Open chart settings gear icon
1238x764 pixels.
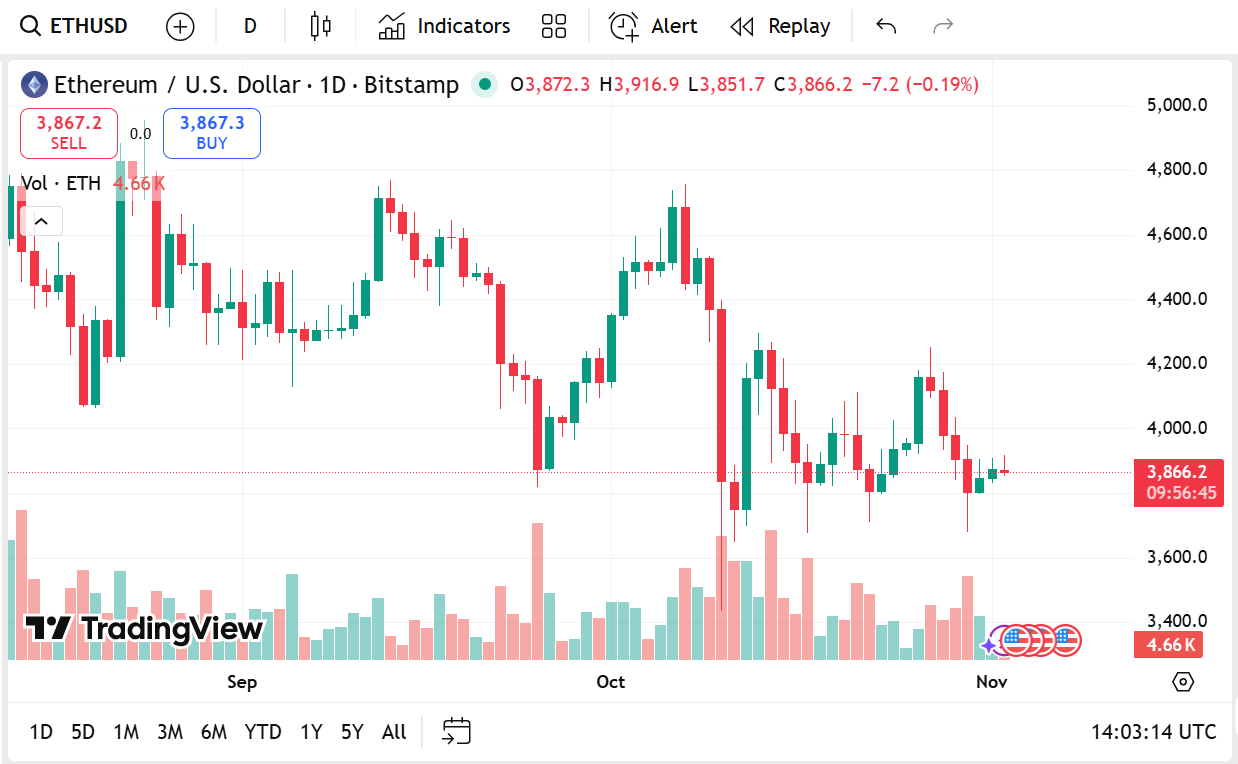[1183, 682]
